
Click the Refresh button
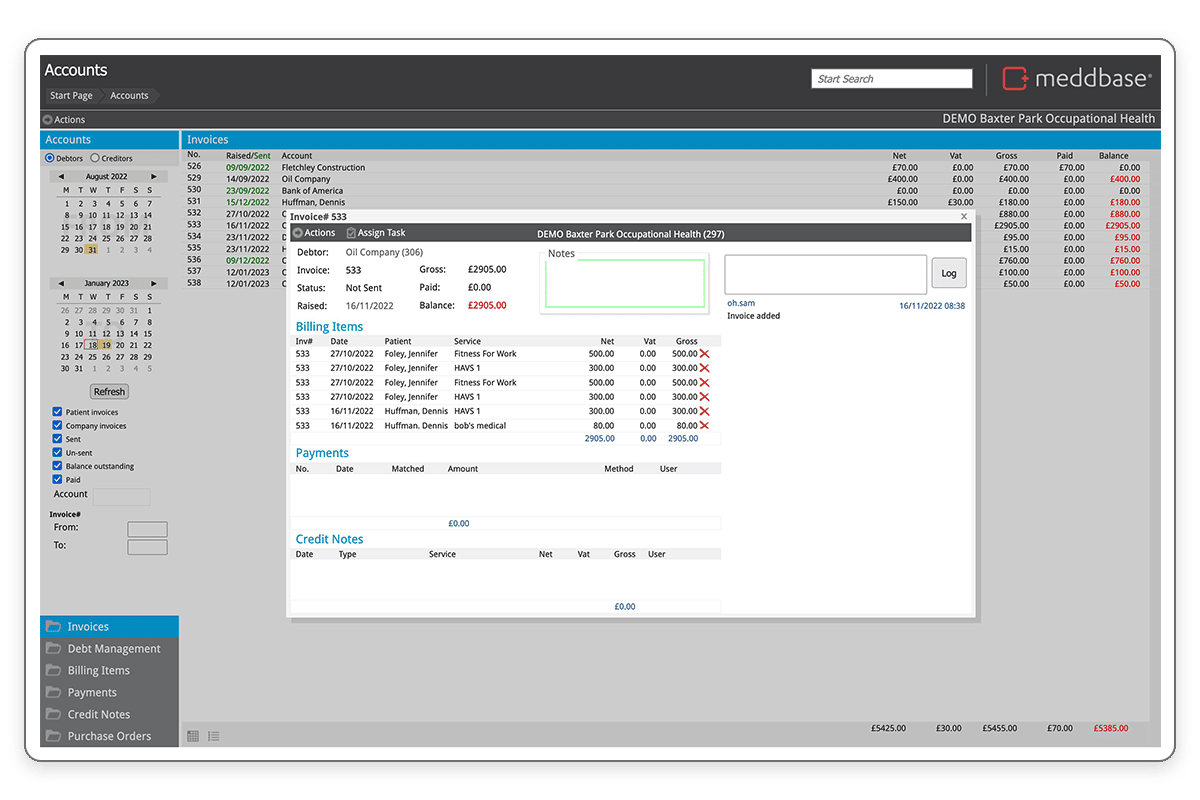[x=109, y=392]
